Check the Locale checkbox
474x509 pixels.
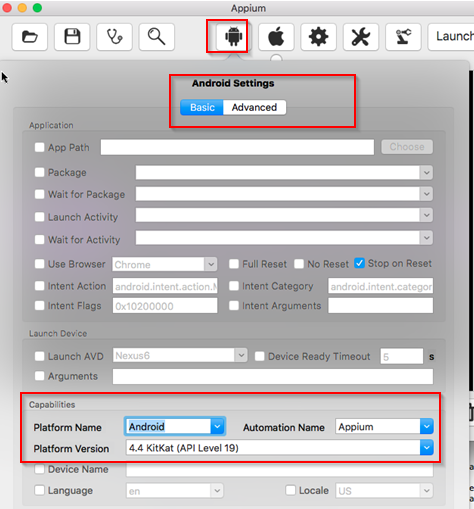pos(291,490)
